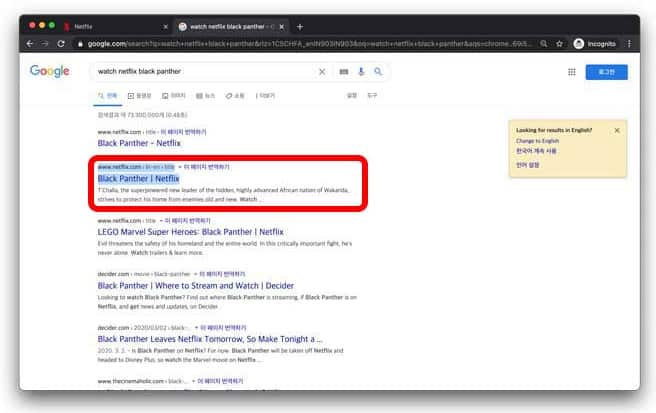Viewport: 656px width, 413px height.
Task: Click translate-this-page link beside decider.com movie result
Action: coord(222,274)
